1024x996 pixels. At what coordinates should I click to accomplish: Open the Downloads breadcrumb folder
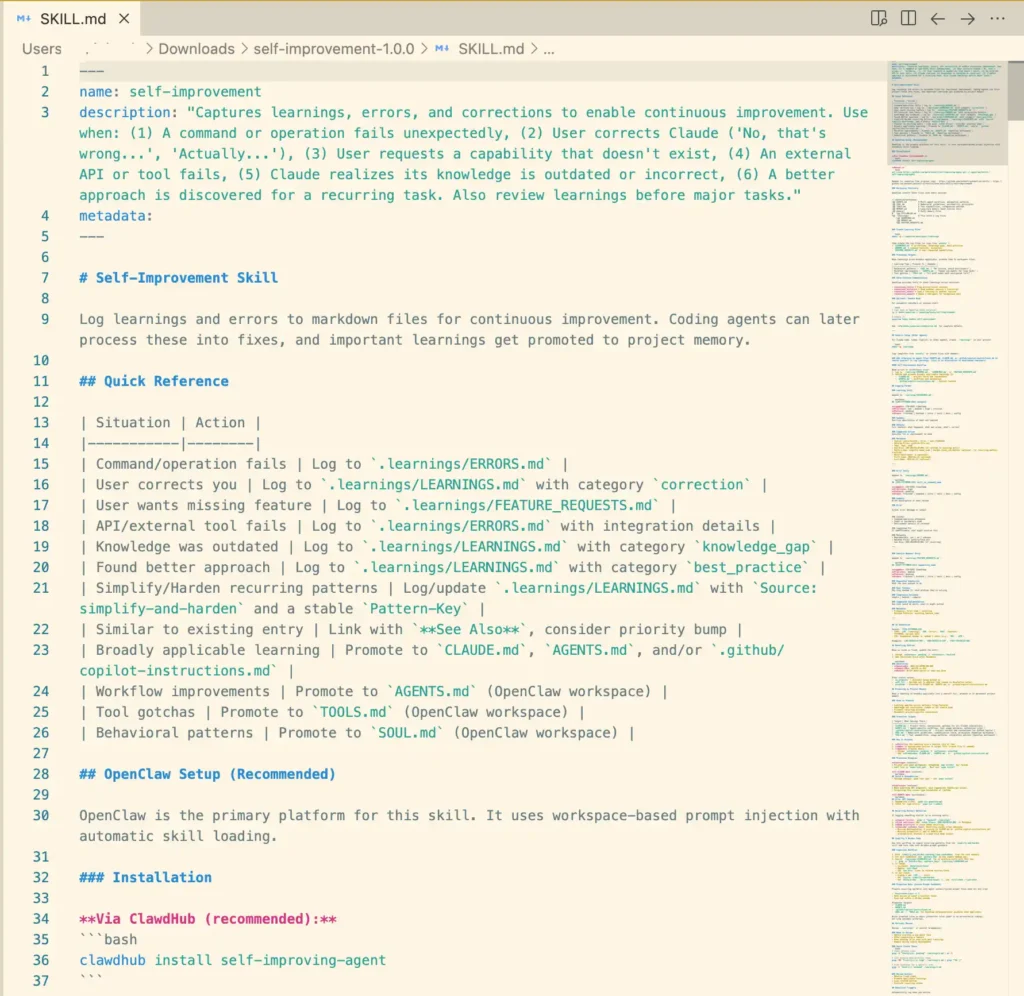point(196,49)
